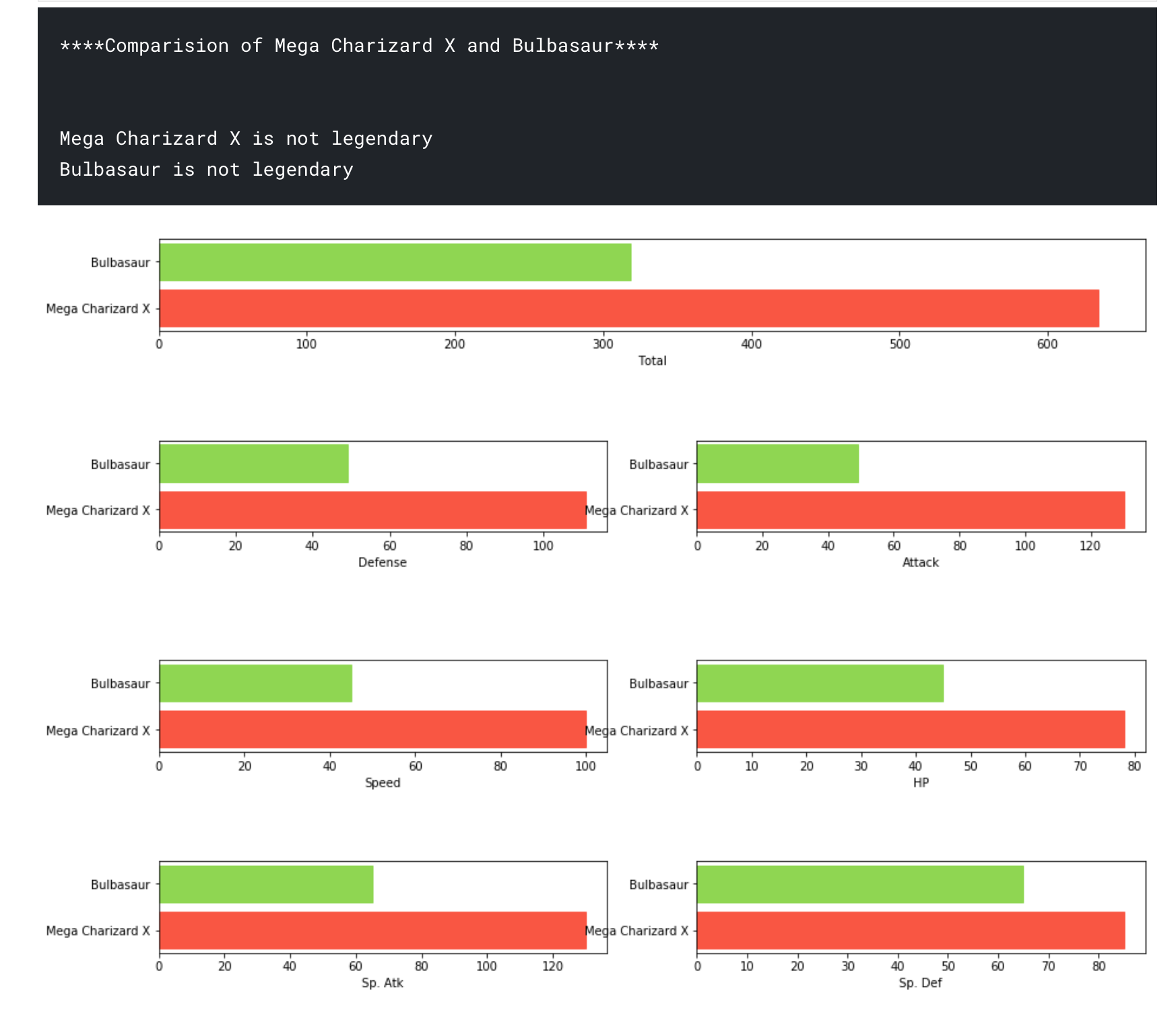The image size is (1176, 1010).
Task: Click 'Bulbasaur' y-label in Attack chart
Action: point(659,465)
